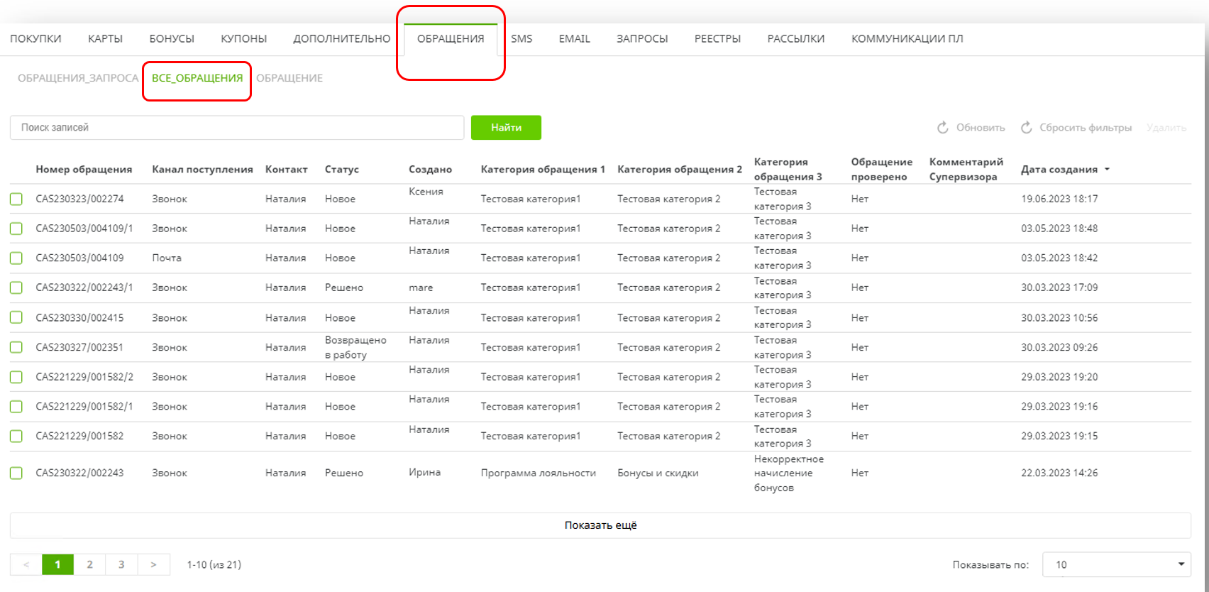Click the Поиск записей search field
The width and height of the screenshot is (1209, 592).
[x=237, y=128]
